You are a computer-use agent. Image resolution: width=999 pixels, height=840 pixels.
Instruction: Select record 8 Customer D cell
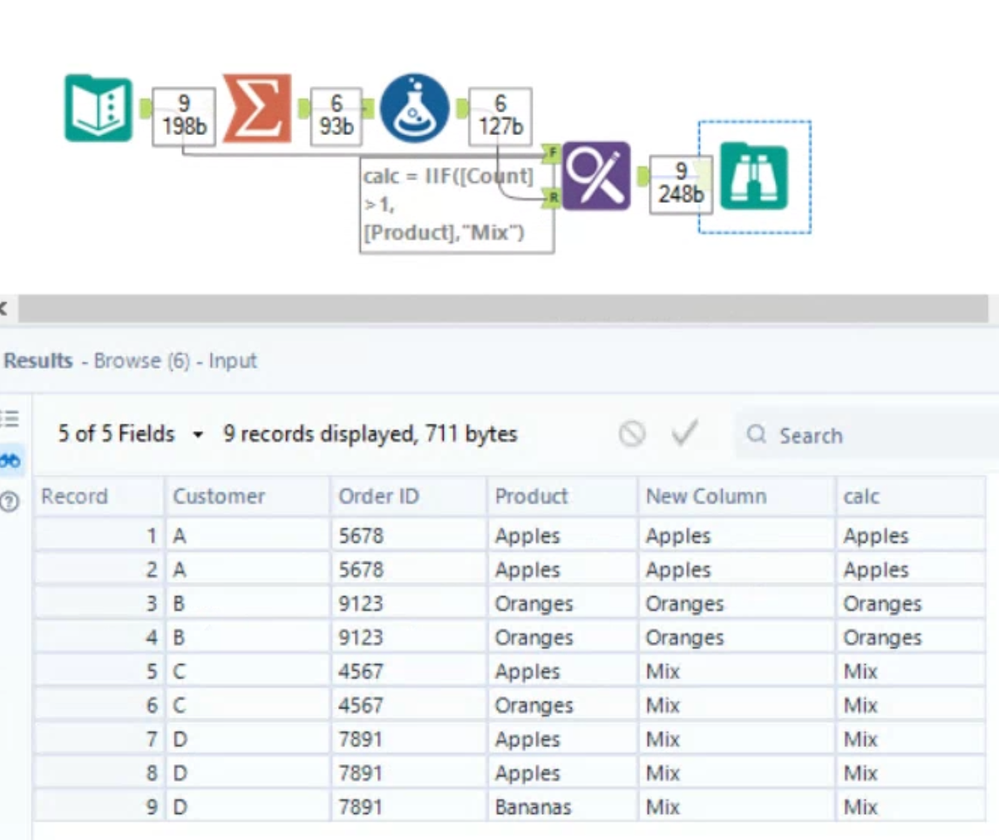pos(248,772)
